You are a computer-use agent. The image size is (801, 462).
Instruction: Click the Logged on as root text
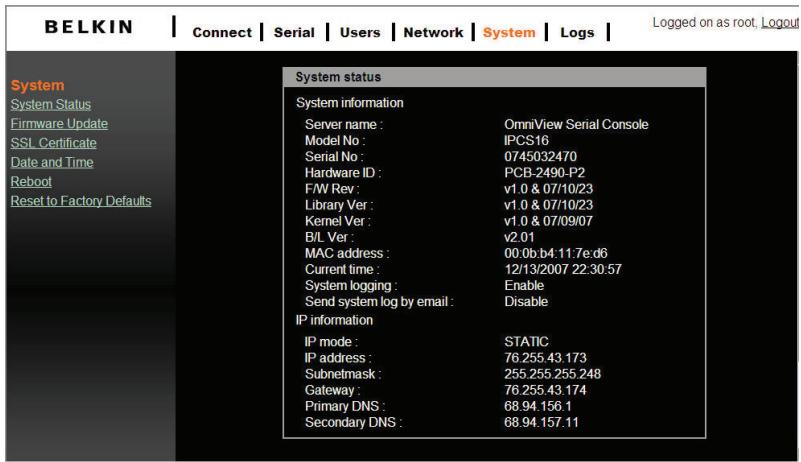[x=705, y=22]
